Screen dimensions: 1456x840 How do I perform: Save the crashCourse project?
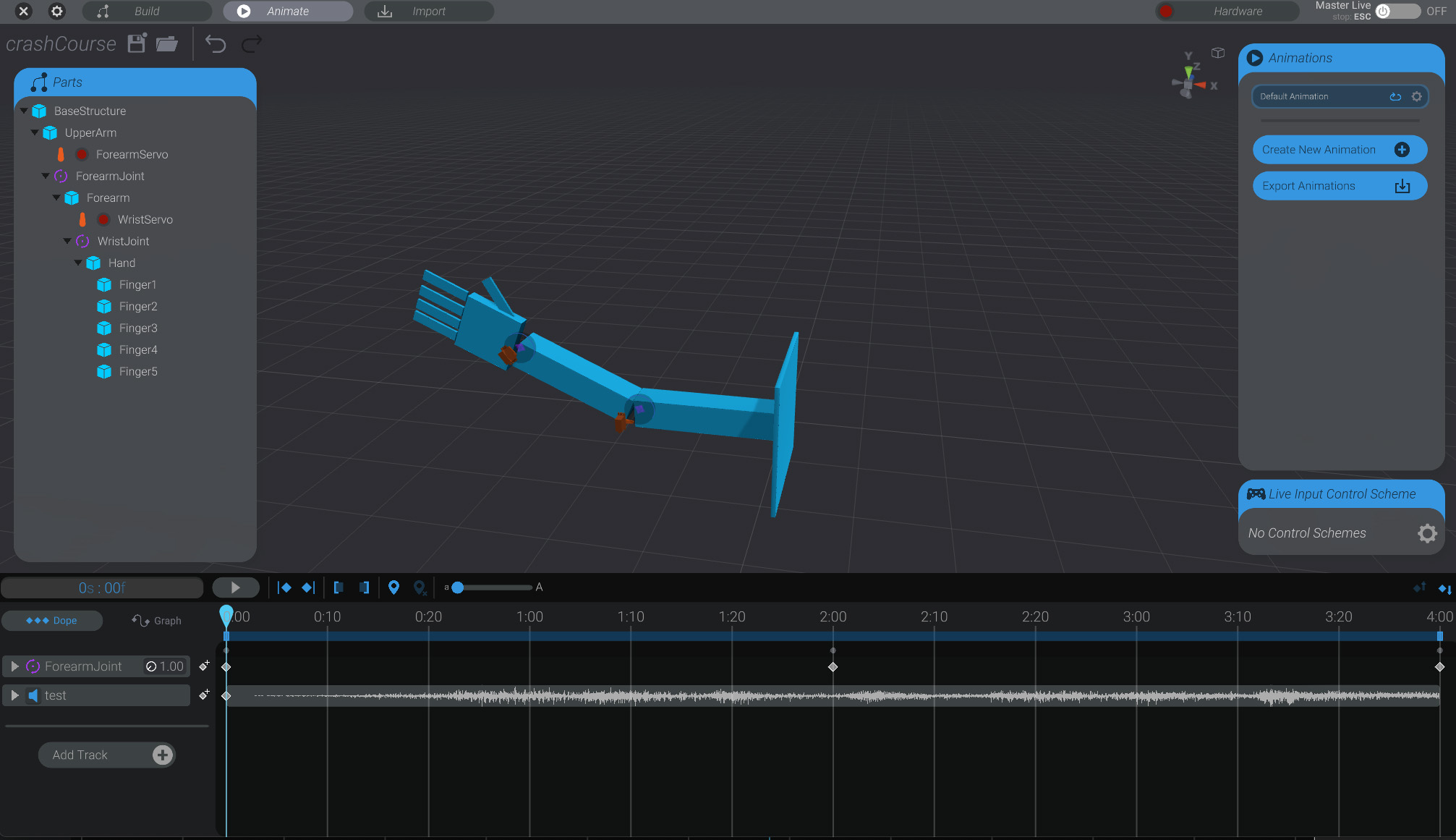point(136,43)
